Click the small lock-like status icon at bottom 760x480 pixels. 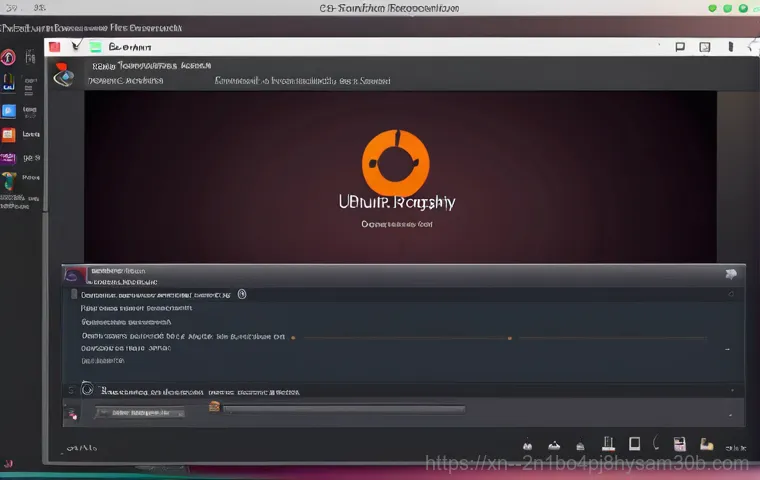point(580,446)
